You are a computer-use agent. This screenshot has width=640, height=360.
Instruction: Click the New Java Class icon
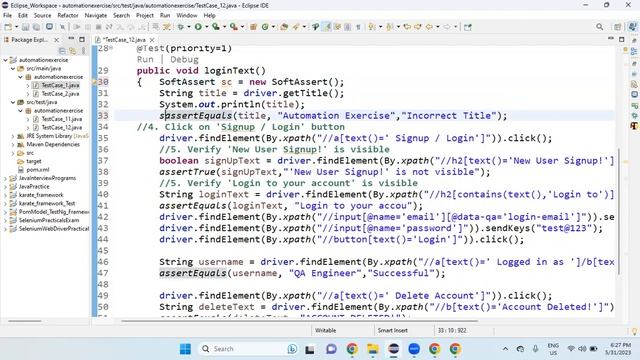265,27
